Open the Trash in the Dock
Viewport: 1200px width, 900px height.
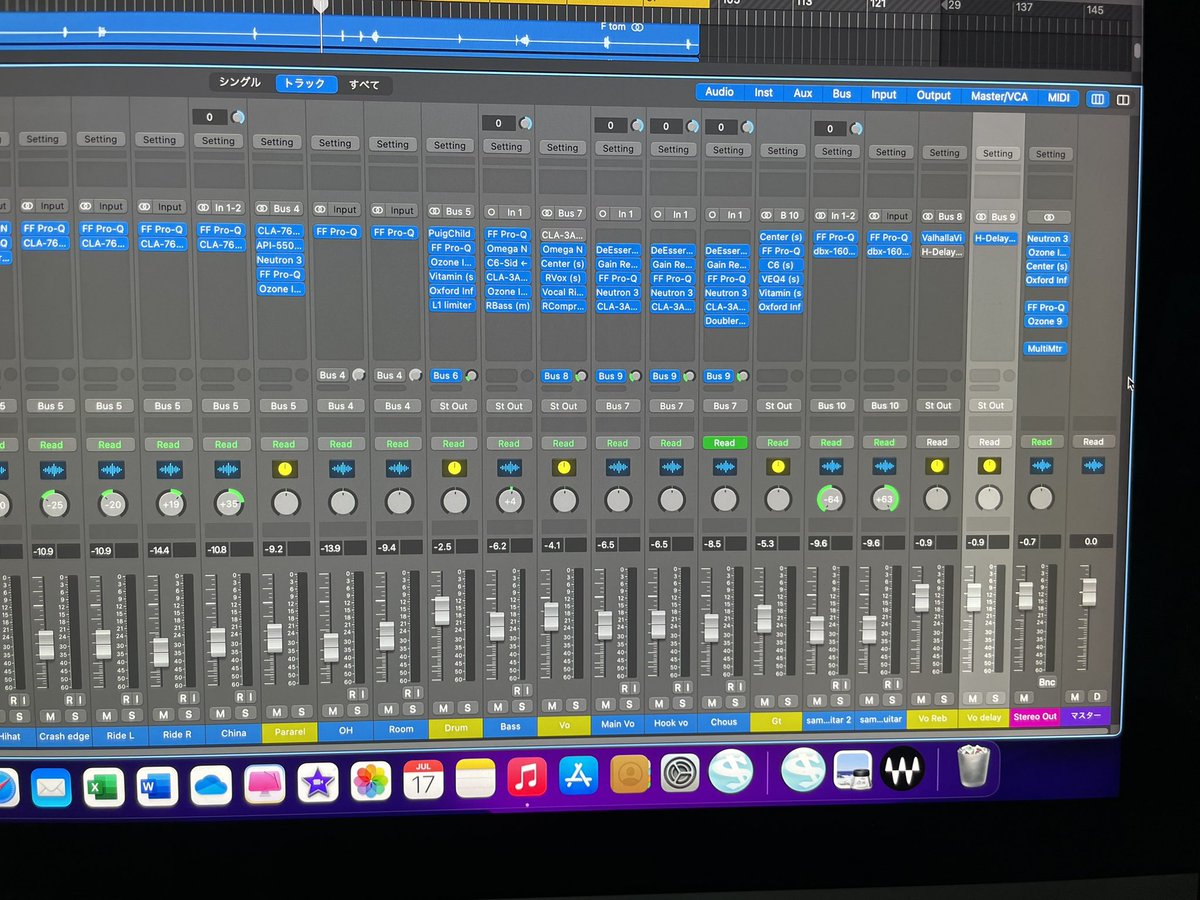(973, 767)
